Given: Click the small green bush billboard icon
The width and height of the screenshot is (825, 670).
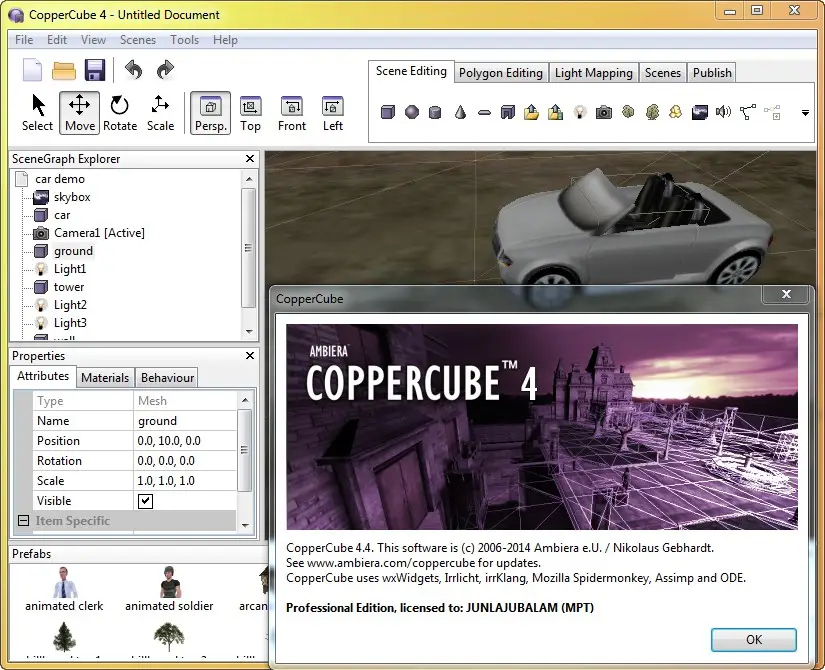Looking at the screenshot, I should (628, 112).
